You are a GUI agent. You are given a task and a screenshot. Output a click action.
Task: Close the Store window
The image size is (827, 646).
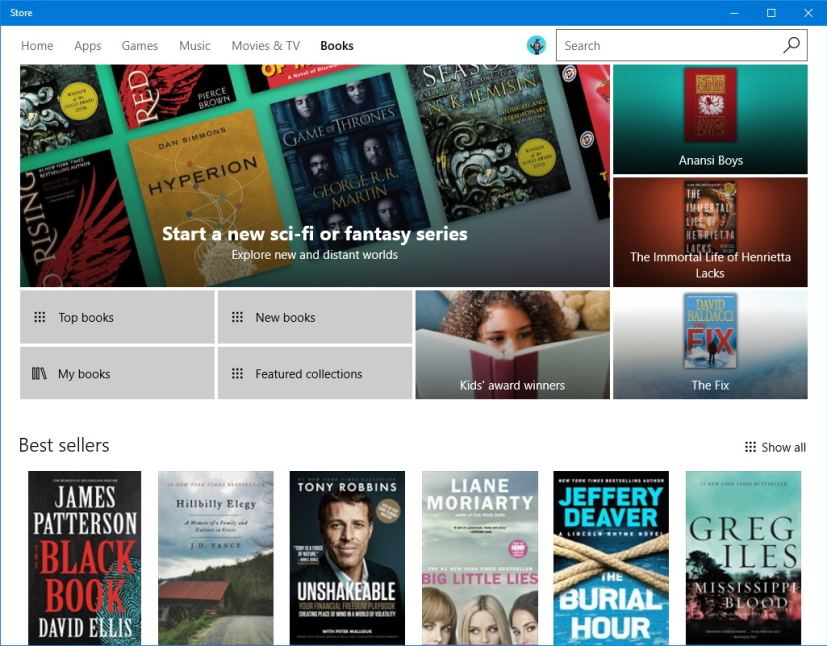[808, 13]
